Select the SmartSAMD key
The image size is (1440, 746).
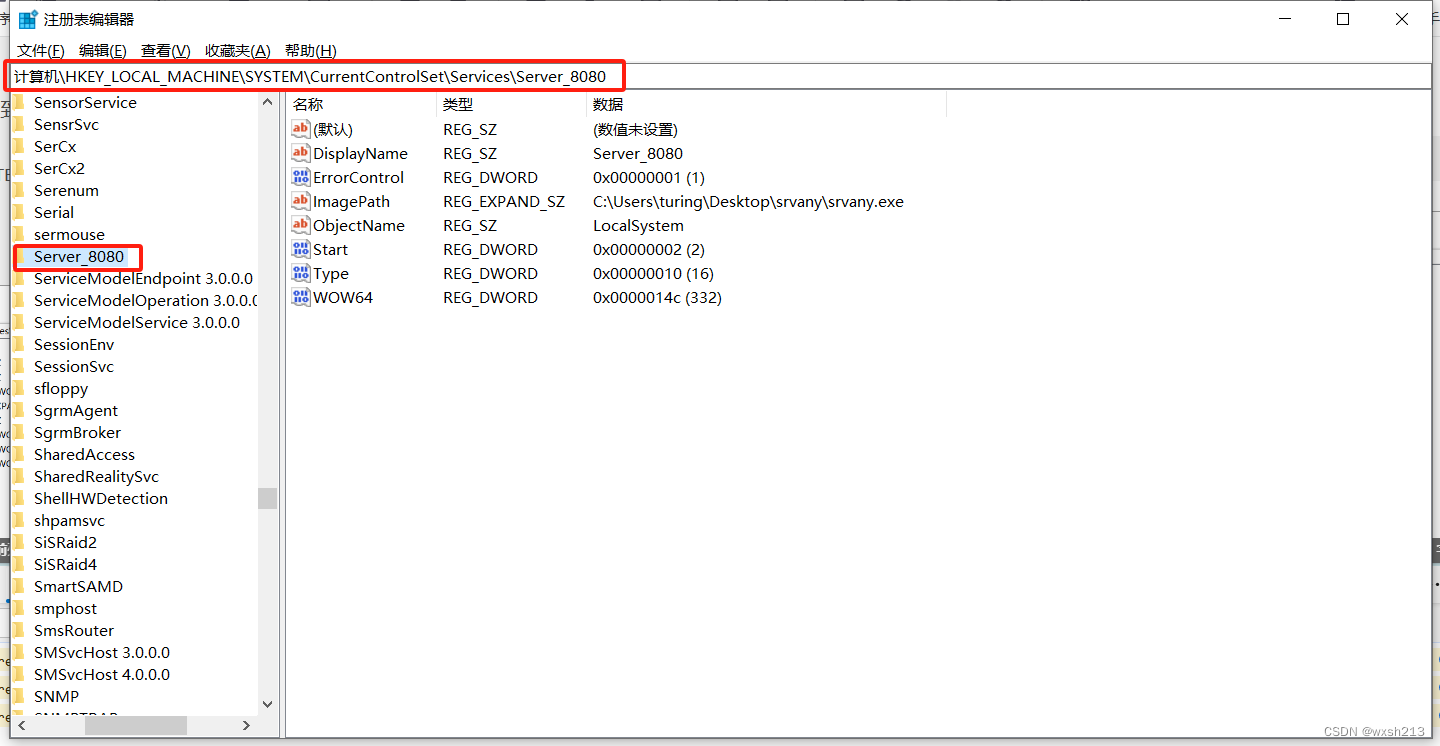[x=78, y=586]
